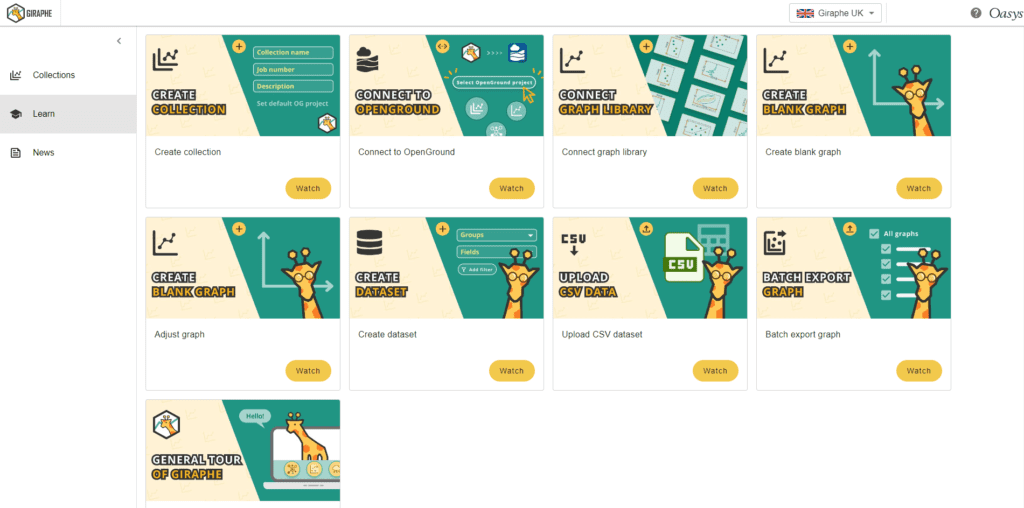Screen dimensions: 1024x508
Task: Click the Description field in thumbnail
Action: point(293,86)
